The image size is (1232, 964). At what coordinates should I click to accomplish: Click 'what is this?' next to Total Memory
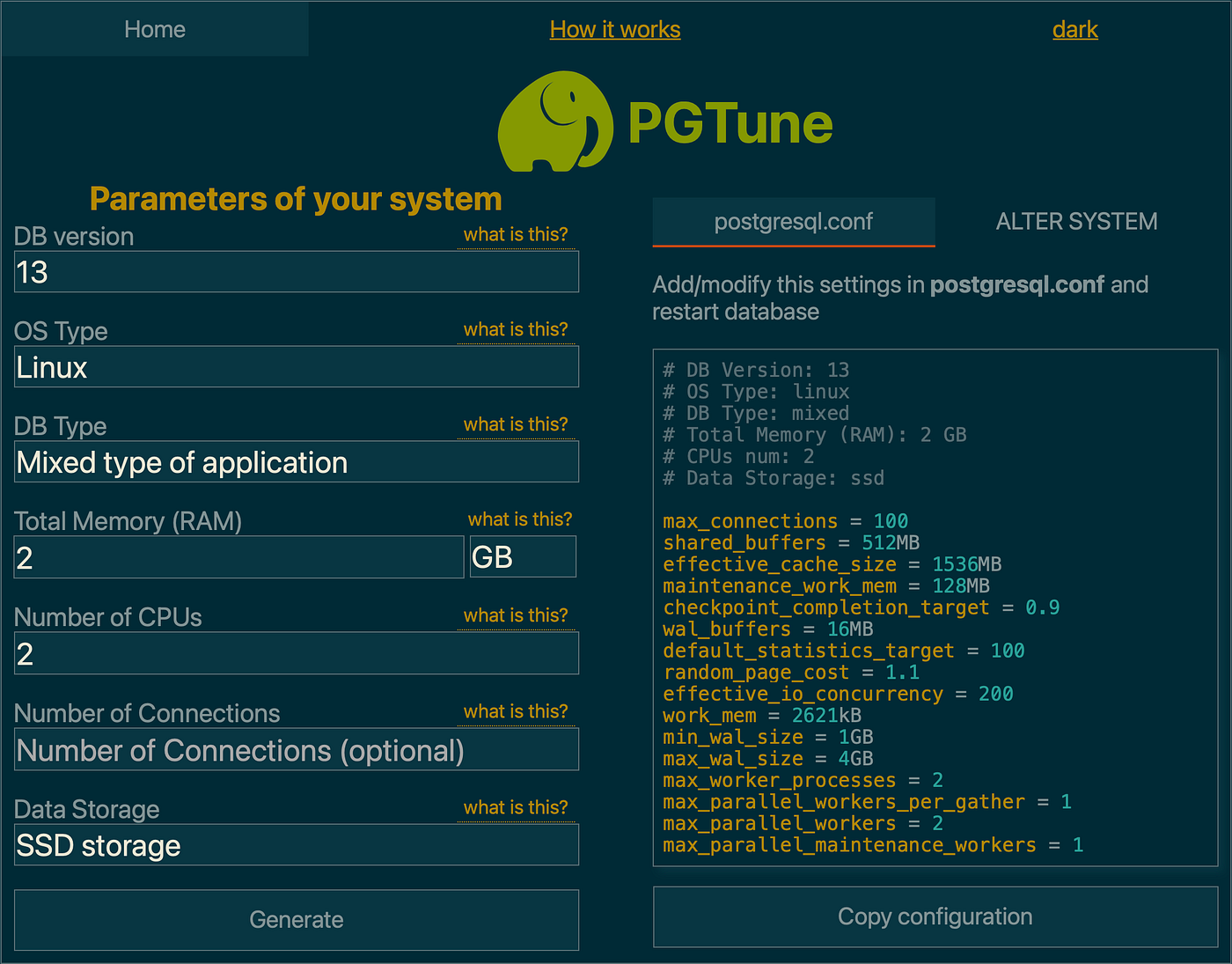(x=520, y=519)
